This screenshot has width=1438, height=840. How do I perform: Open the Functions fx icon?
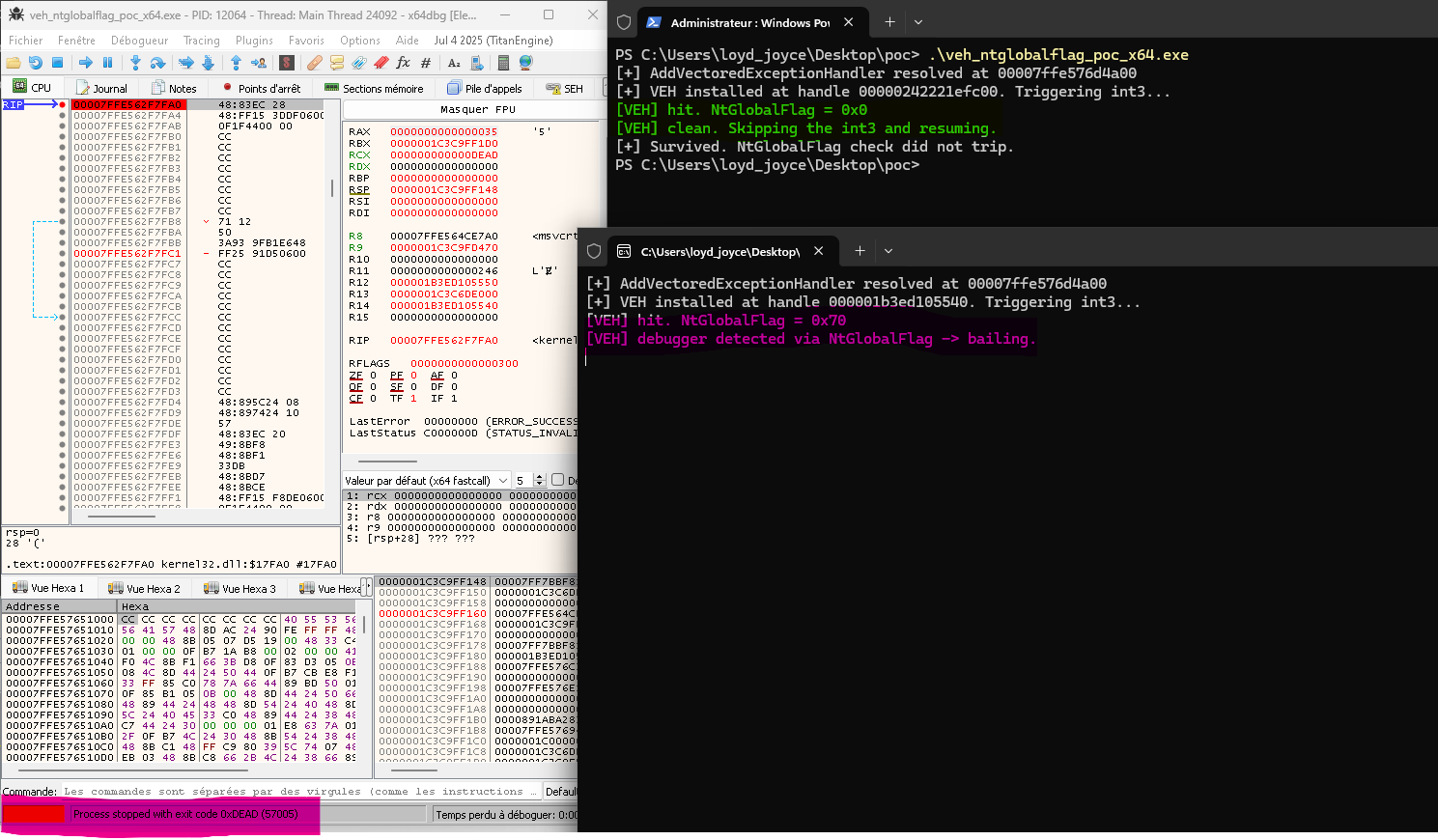(x=403, y=63)
